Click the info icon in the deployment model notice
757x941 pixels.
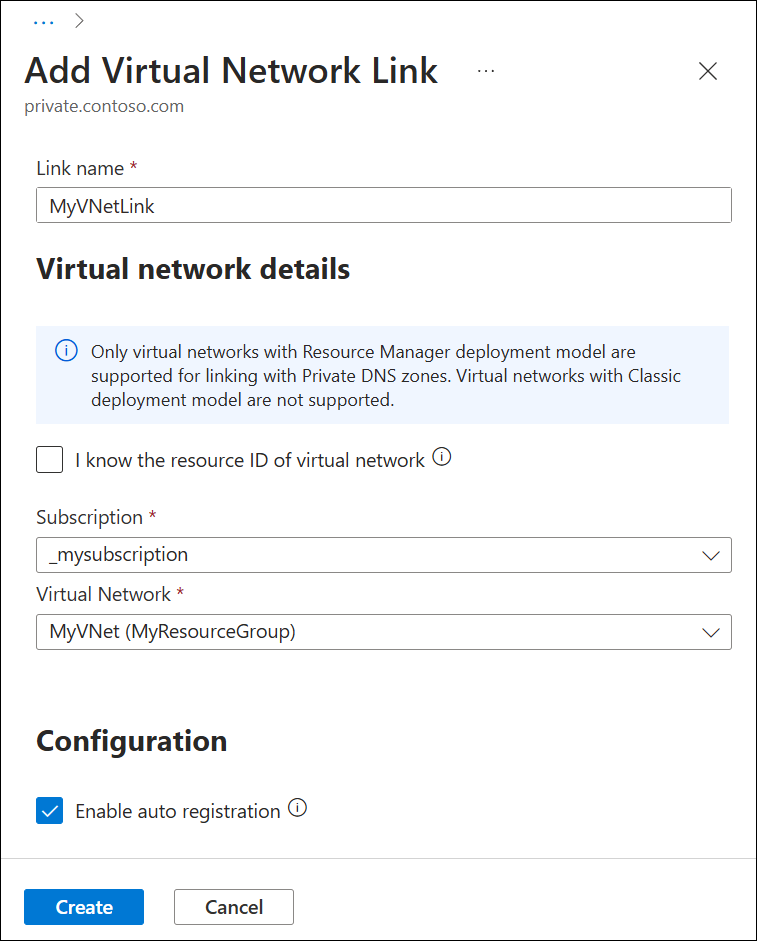coord(66,351)
